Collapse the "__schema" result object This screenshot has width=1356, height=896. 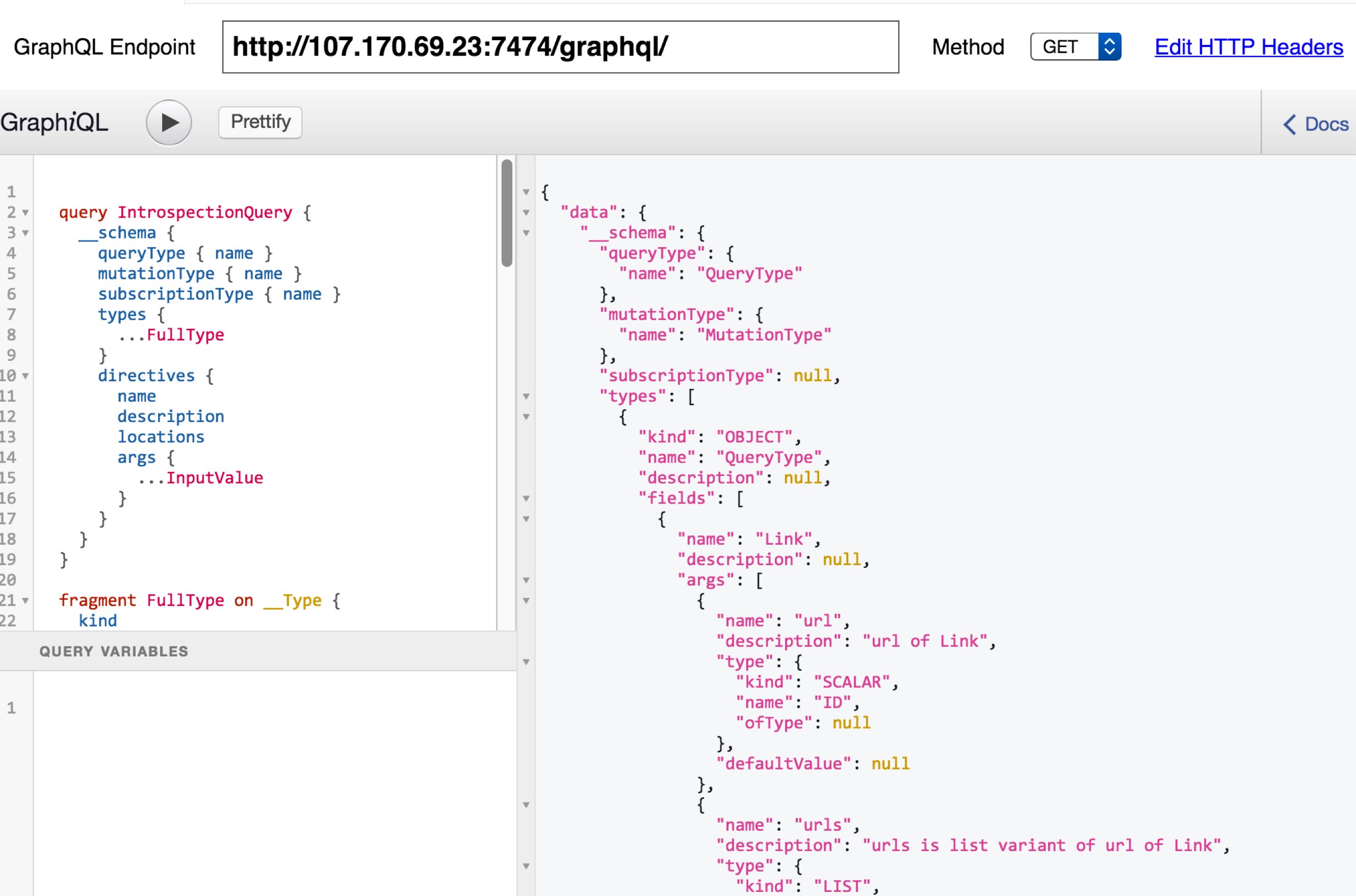(526, 233)
